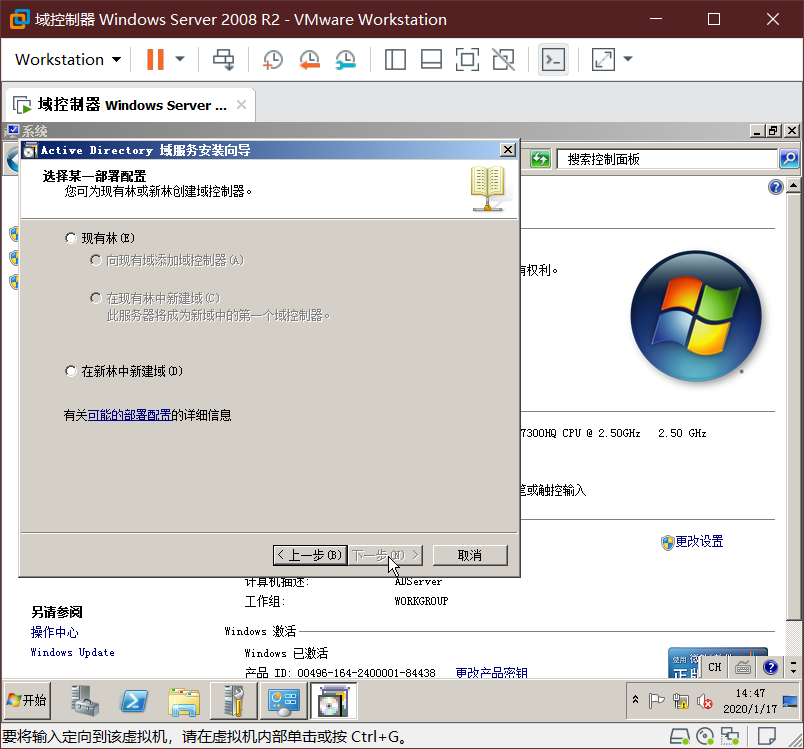
Task: Switch to the AD installer taskbar item
Action: (333, 701)
